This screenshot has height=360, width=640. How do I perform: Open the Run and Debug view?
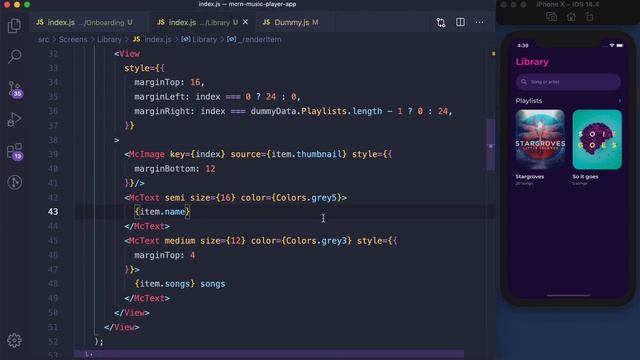[x=14, y=120]
